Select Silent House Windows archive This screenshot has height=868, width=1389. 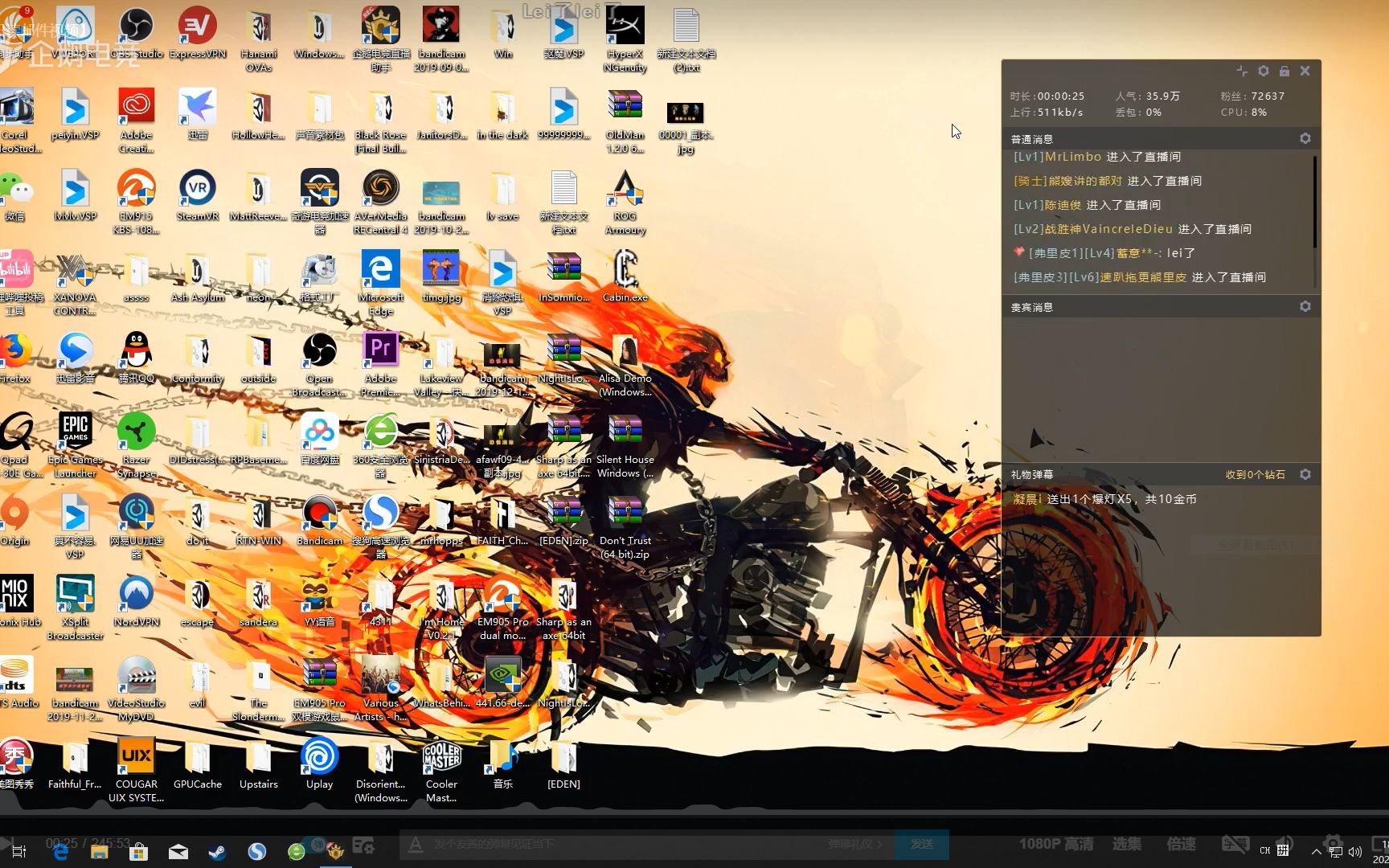(x=625, y=444)
